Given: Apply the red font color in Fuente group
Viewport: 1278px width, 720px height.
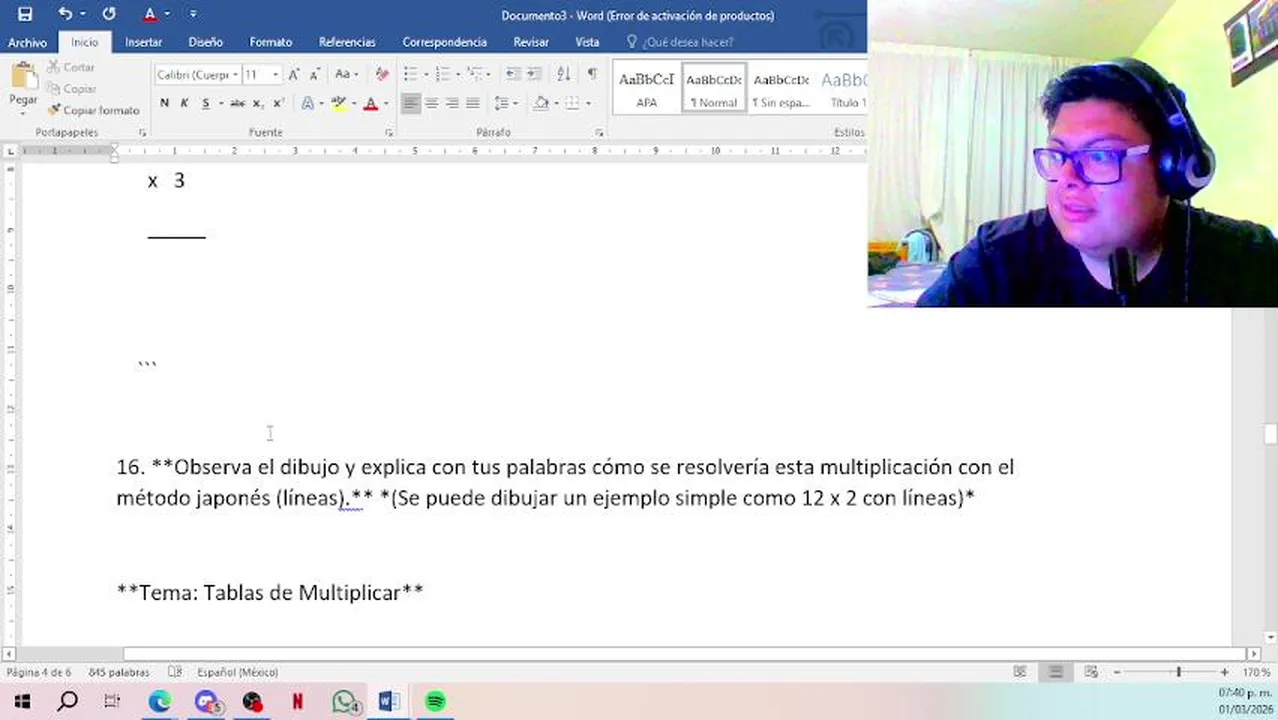Looking at the screenshot, I should (370, 103).
